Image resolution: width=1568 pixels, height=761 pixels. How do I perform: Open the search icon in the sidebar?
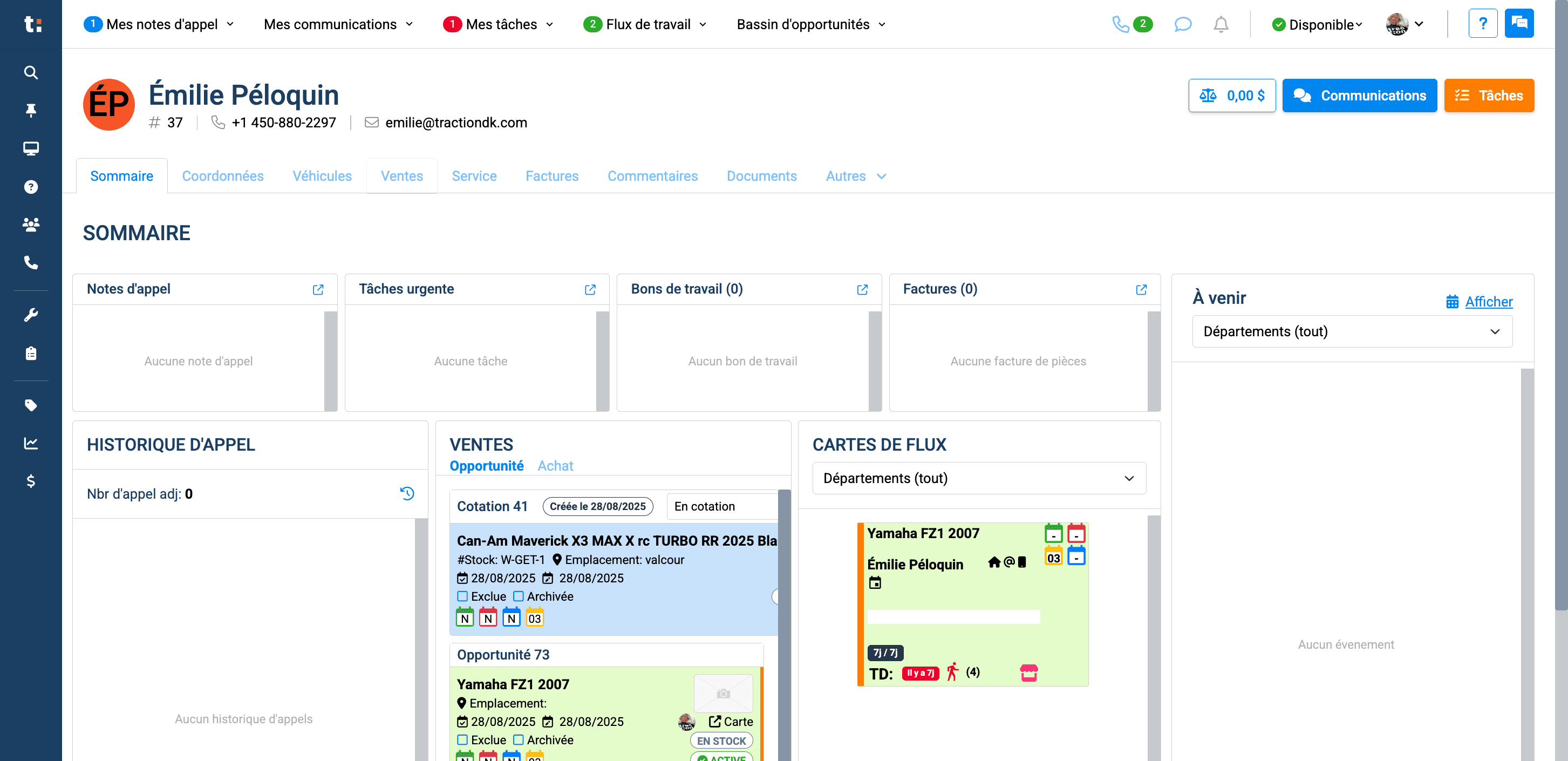(x=31, y=72)
